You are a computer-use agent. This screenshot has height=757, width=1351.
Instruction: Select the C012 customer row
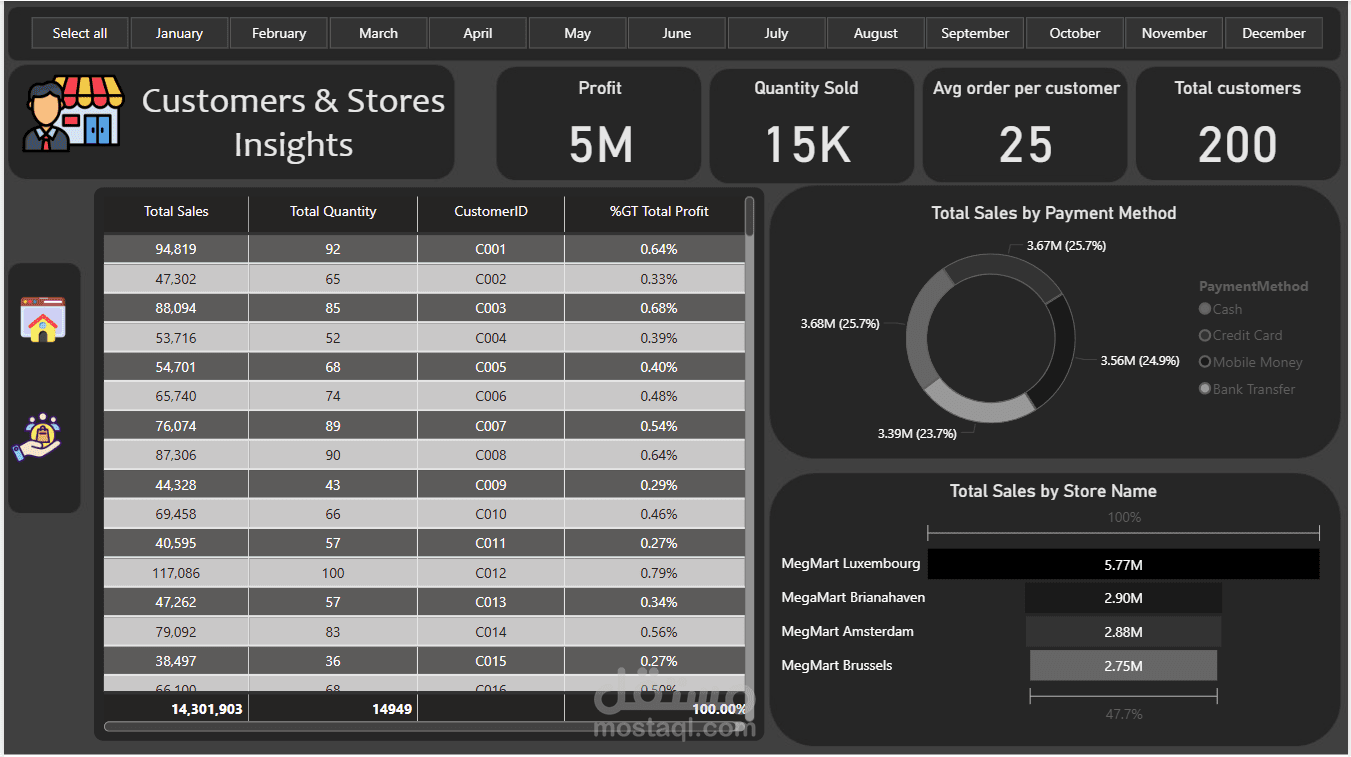click(490, 573)
